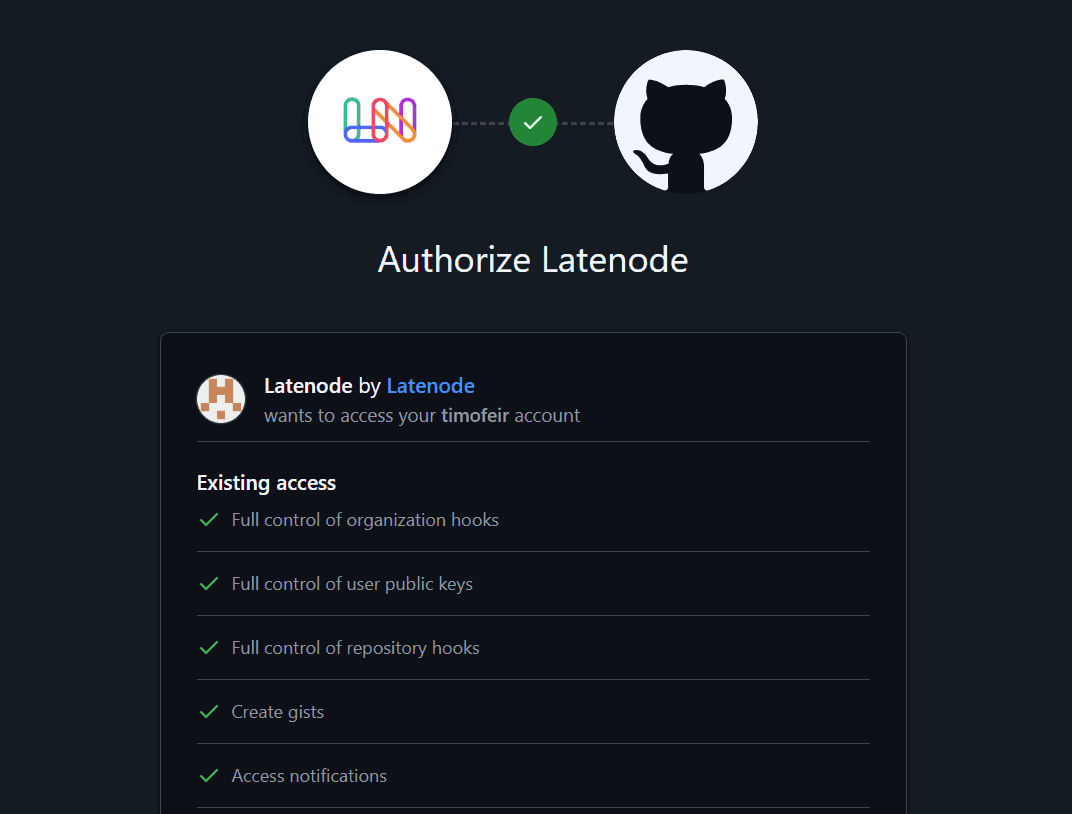Click checkmark beside organization hooks permission

pos(209,520)
